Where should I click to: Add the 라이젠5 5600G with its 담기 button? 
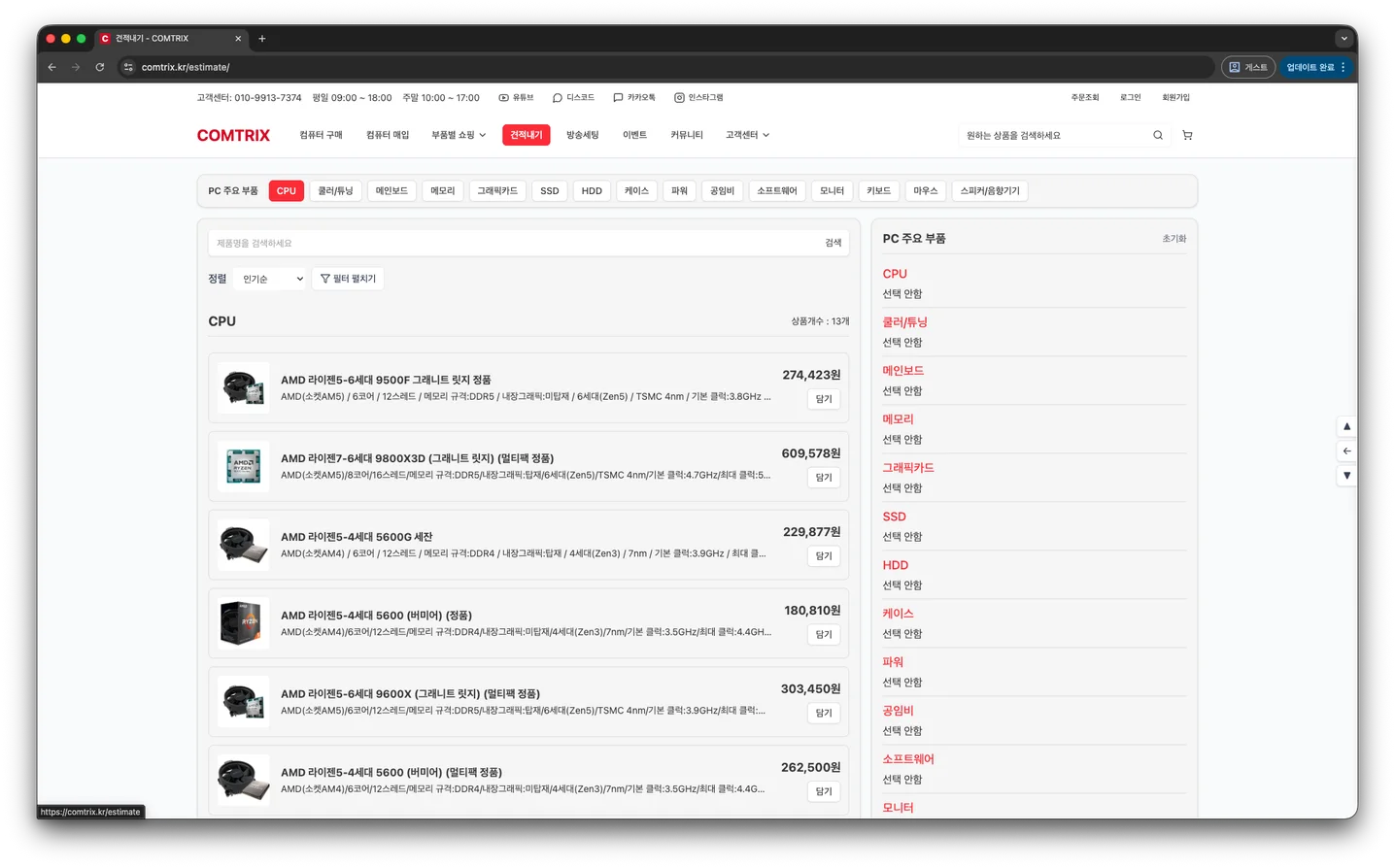click(x=824, y=556)
